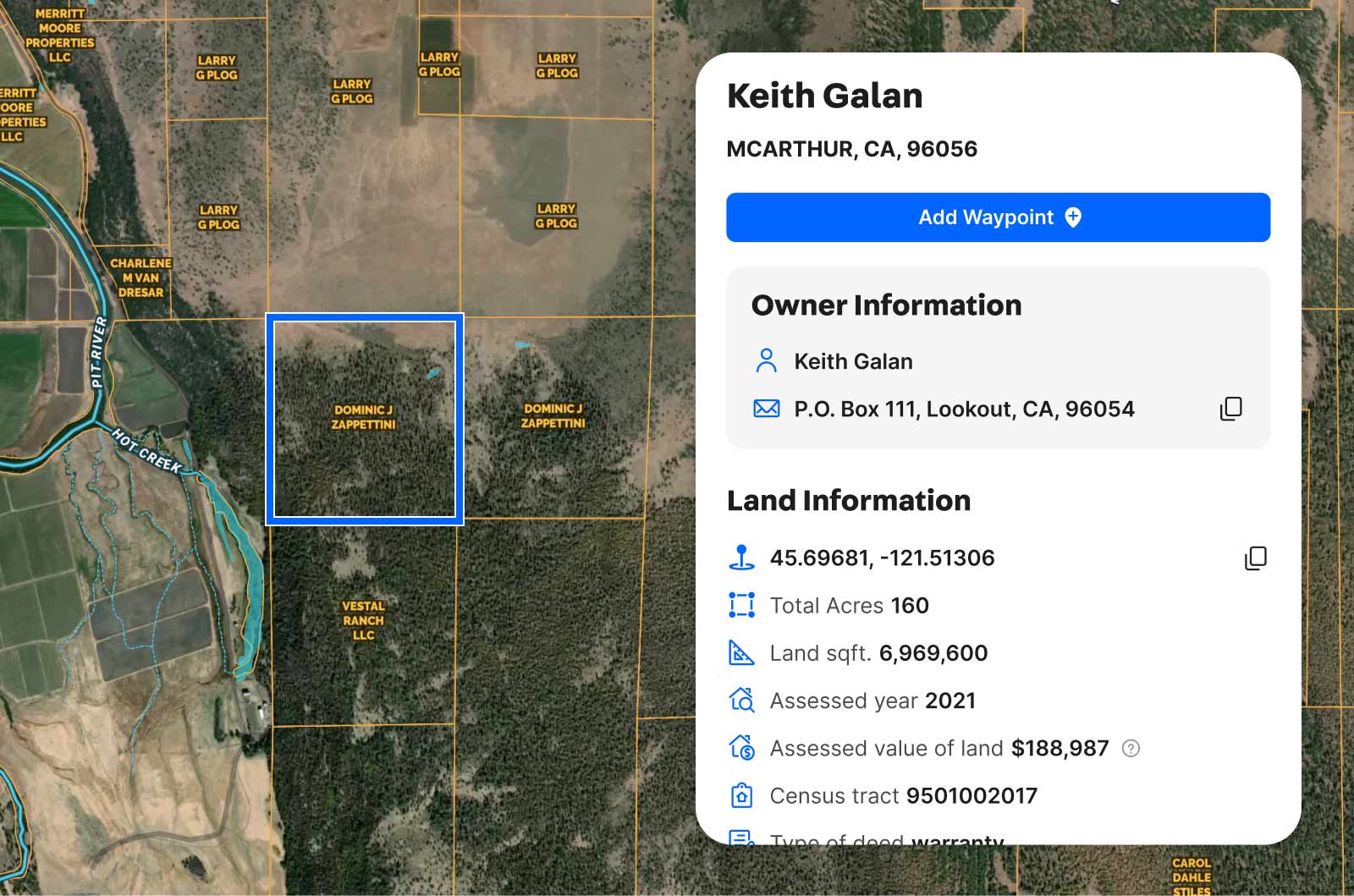The height and width of the screenshot is (896, 1354).
Task: Click the house icon next to Assessed year
Action: coord(741,700)
